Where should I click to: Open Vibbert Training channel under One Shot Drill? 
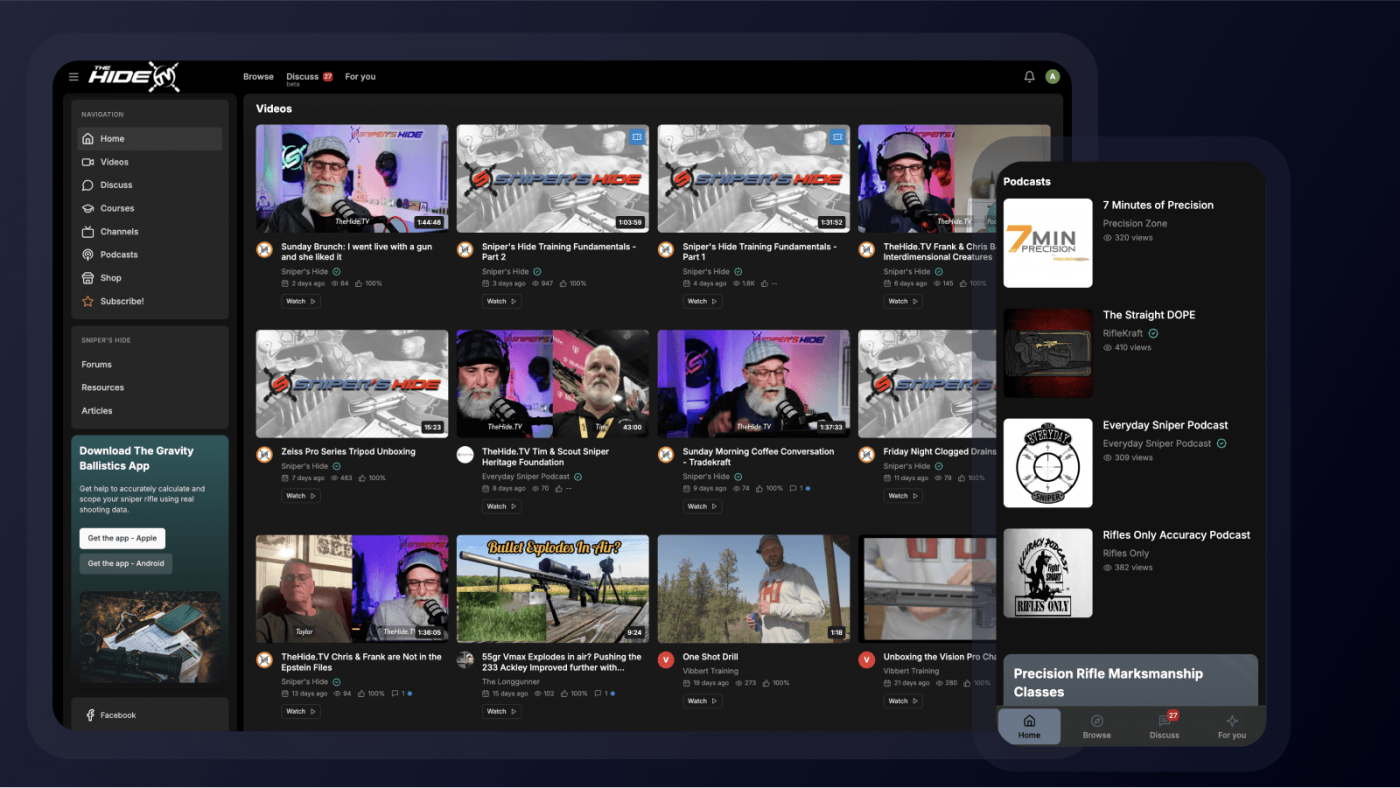711,671
